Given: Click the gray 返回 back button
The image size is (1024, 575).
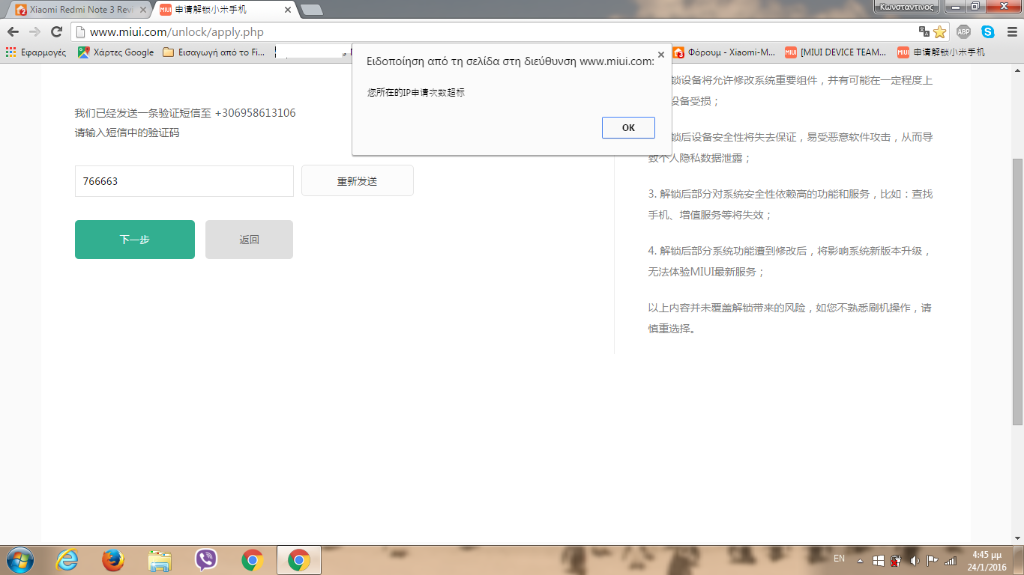Looking at the screenshot, I should (249, 239).
